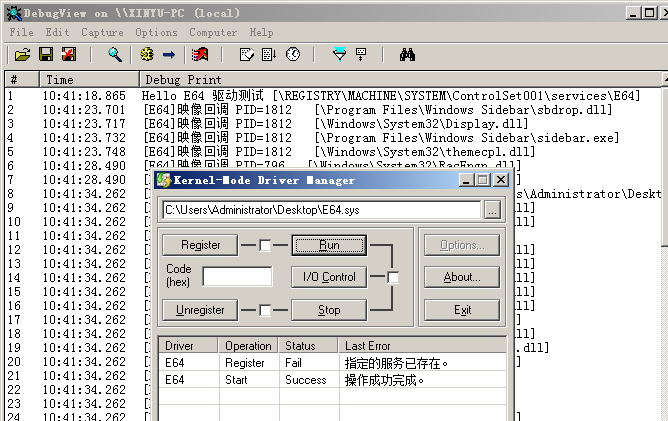Click the Open file toolbar icon

point(21,54)
